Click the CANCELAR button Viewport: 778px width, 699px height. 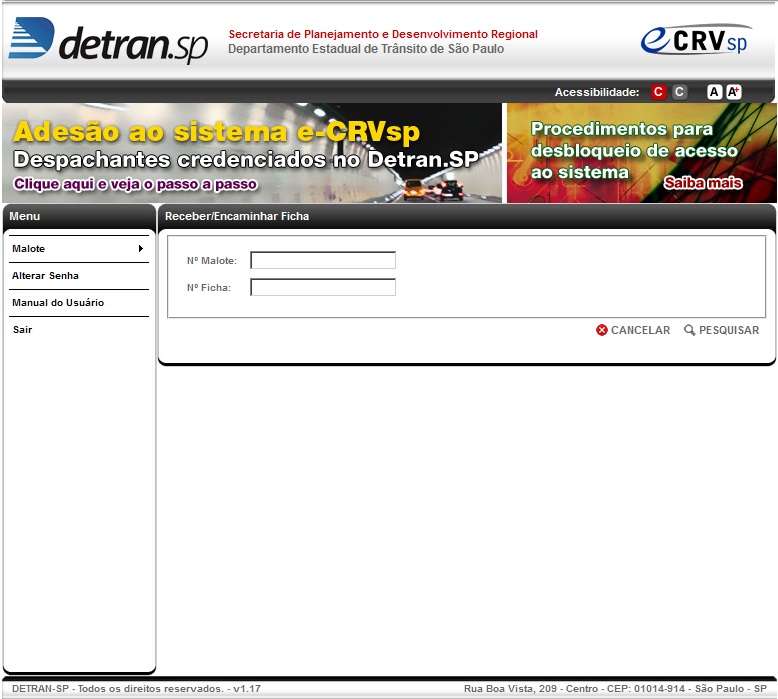pos(633,330)
